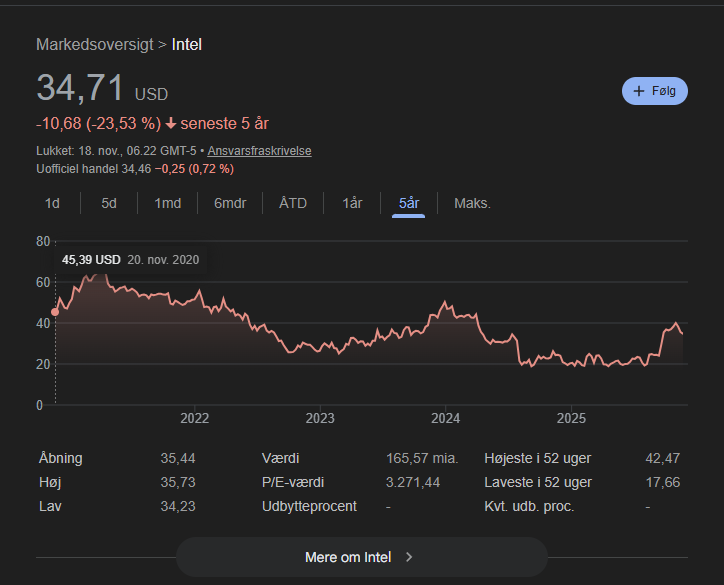This screenshot has width=724, height=585.
Task: Click the chevron arrow in Mere om Intel
Action: pos(409,557)
